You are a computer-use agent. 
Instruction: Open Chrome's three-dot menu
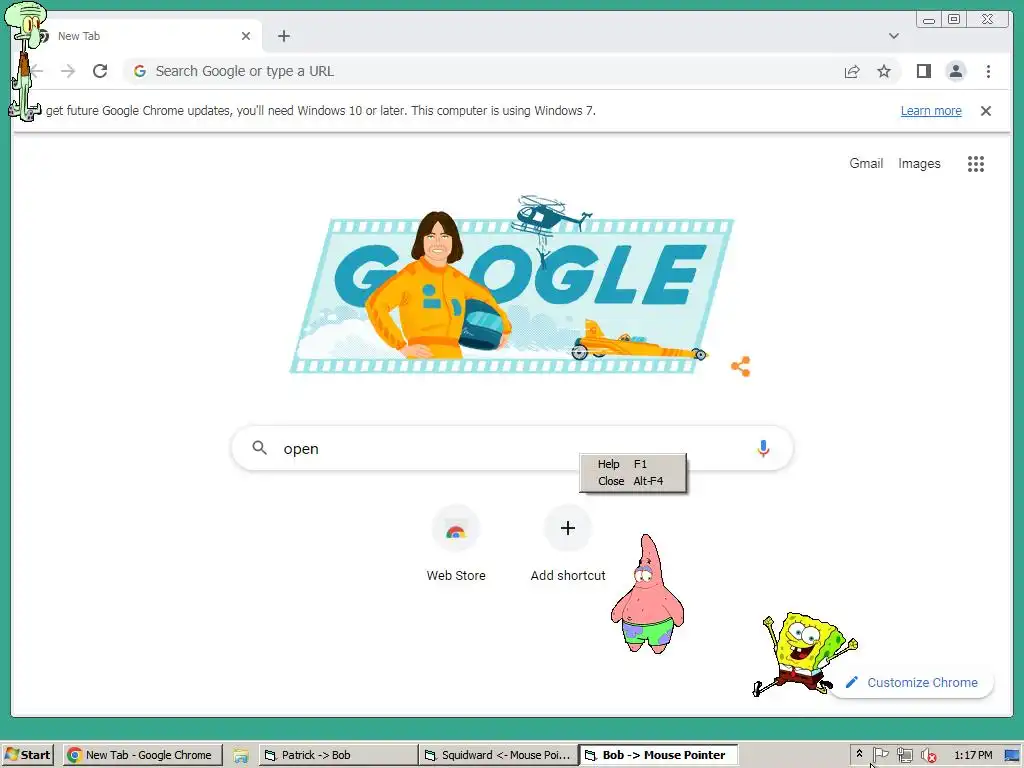988,71
